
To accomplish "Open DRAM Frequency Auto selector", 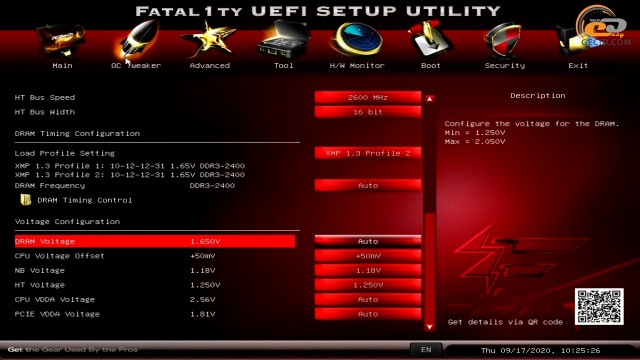I will click(x=368, y=185).
